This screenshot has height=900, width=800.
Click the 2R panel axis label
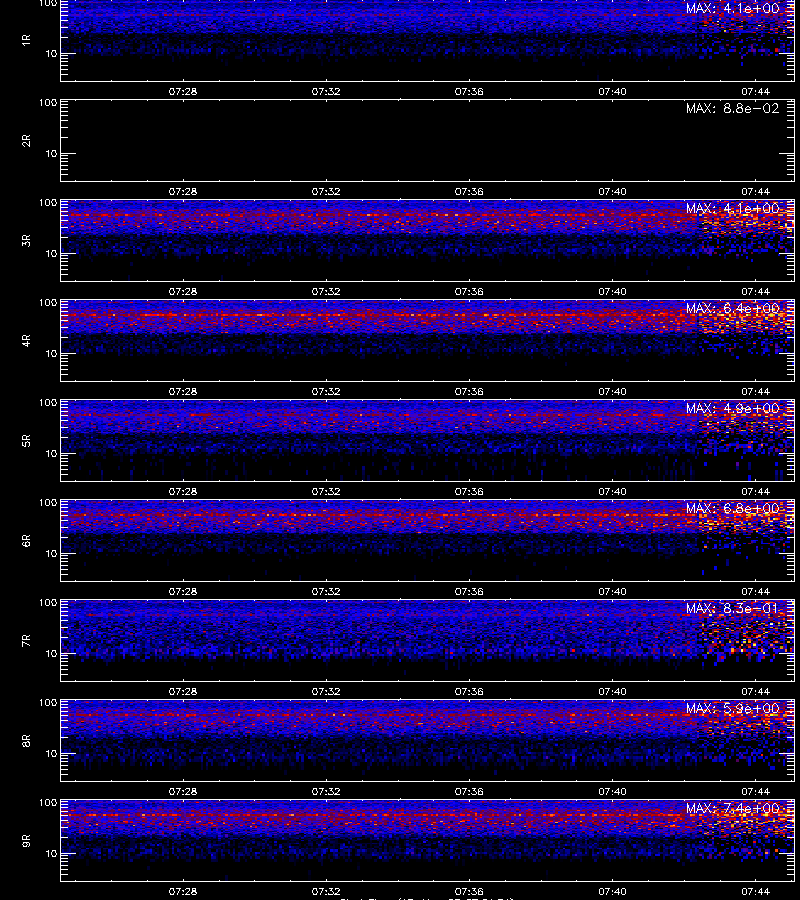click(26, 141)
